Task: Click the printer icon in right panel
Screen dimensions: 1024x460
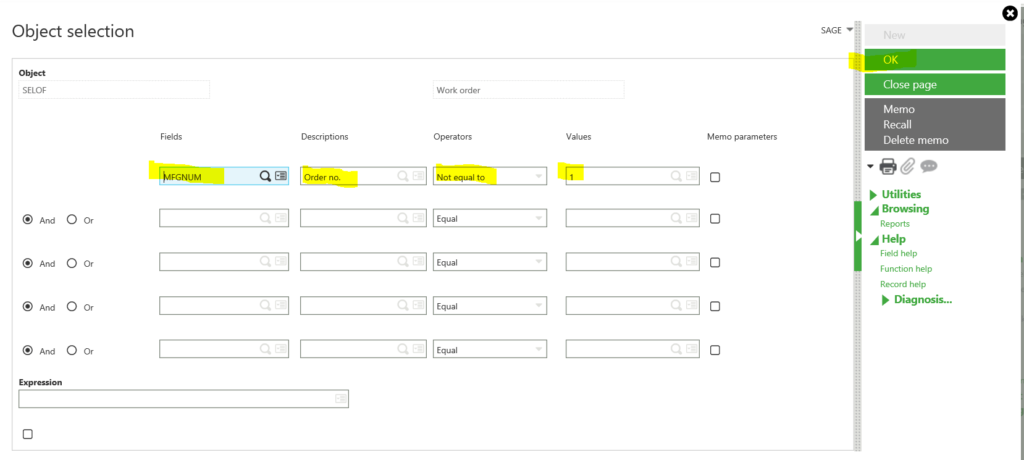Action: tap(887, 166)
